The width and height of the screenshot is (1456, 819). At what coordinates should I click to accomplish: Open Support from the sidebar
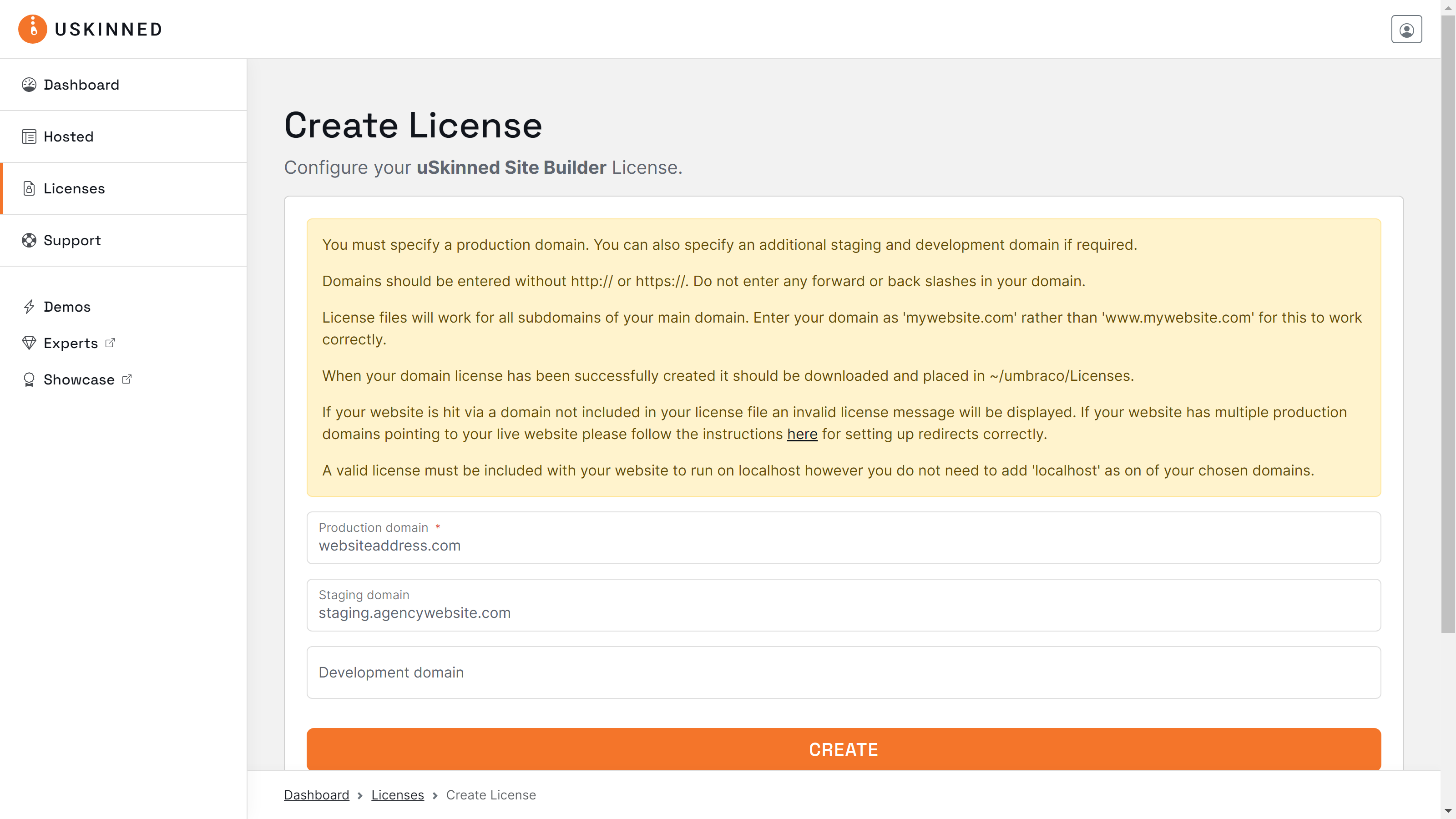(x=123, y=240)
